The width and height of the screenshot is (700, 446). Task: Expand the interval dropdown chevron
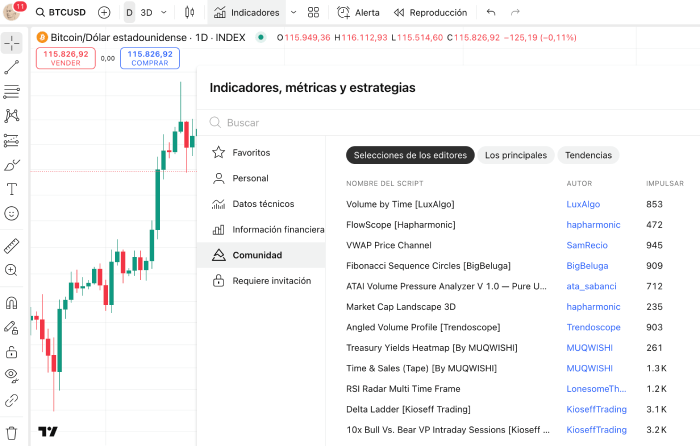(164, 13)
